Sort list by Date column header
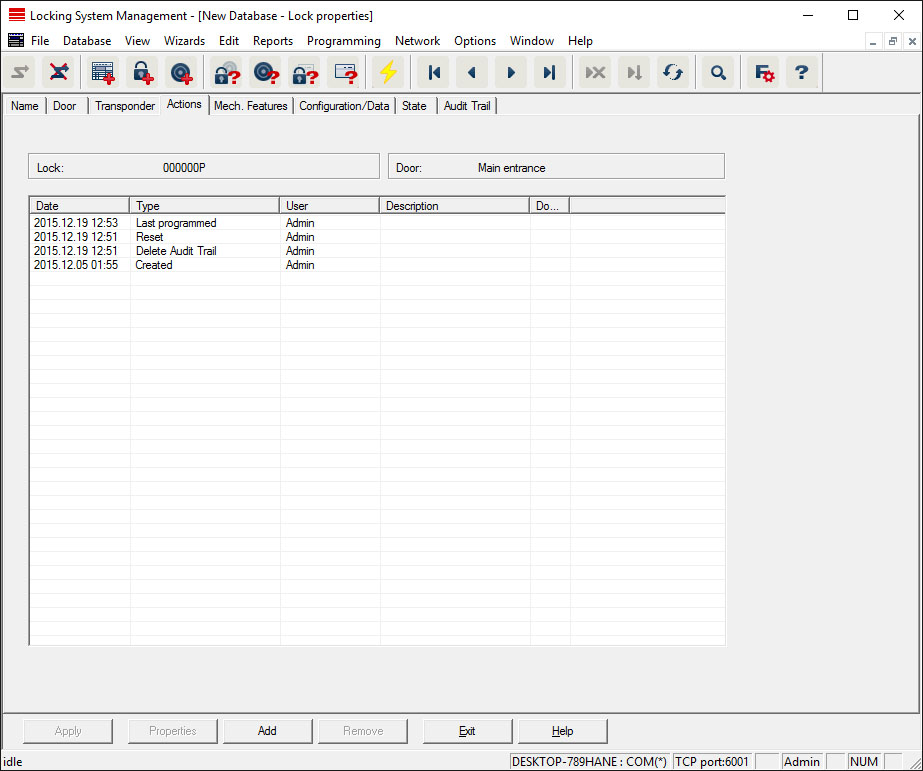The width and height of the screenshot is (923, 771). pos(80,206)
